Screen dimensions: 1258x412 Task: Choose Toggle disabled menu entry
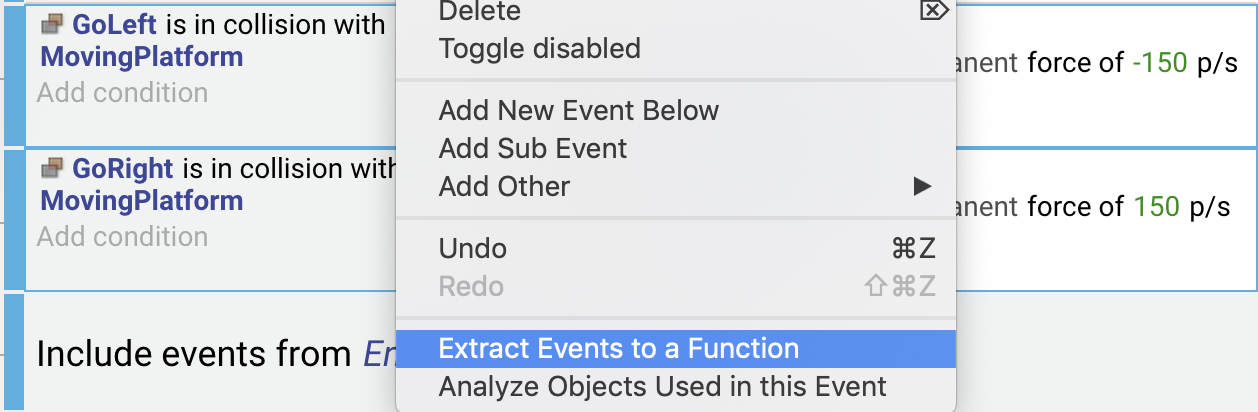tap(539, 48)
